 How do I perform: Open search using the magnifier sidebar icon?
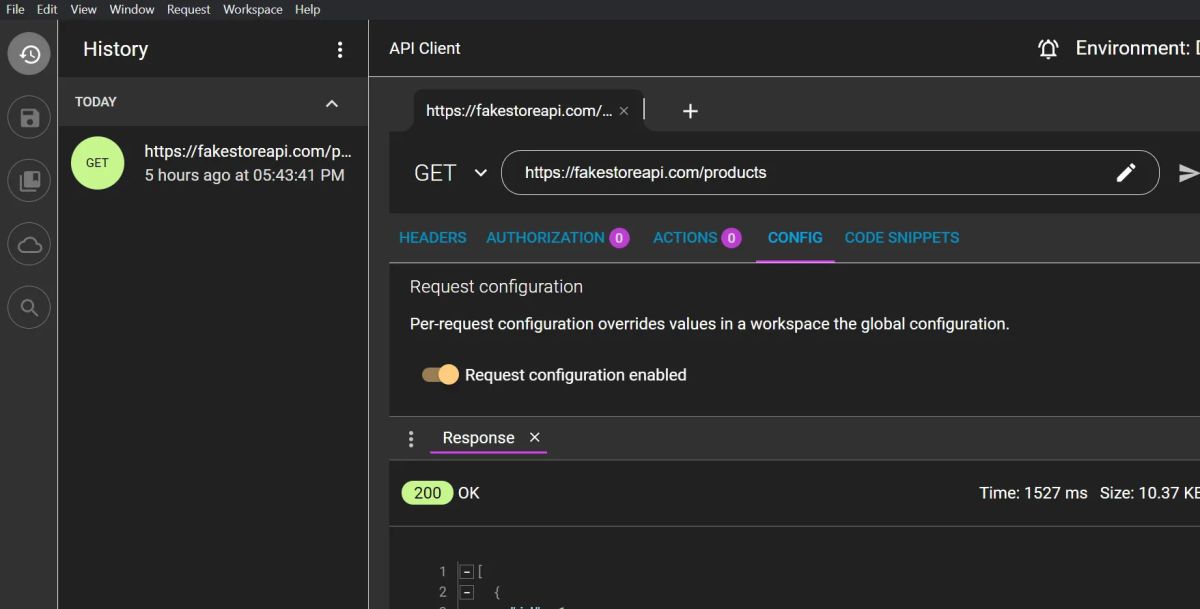[x=28, y=307]
